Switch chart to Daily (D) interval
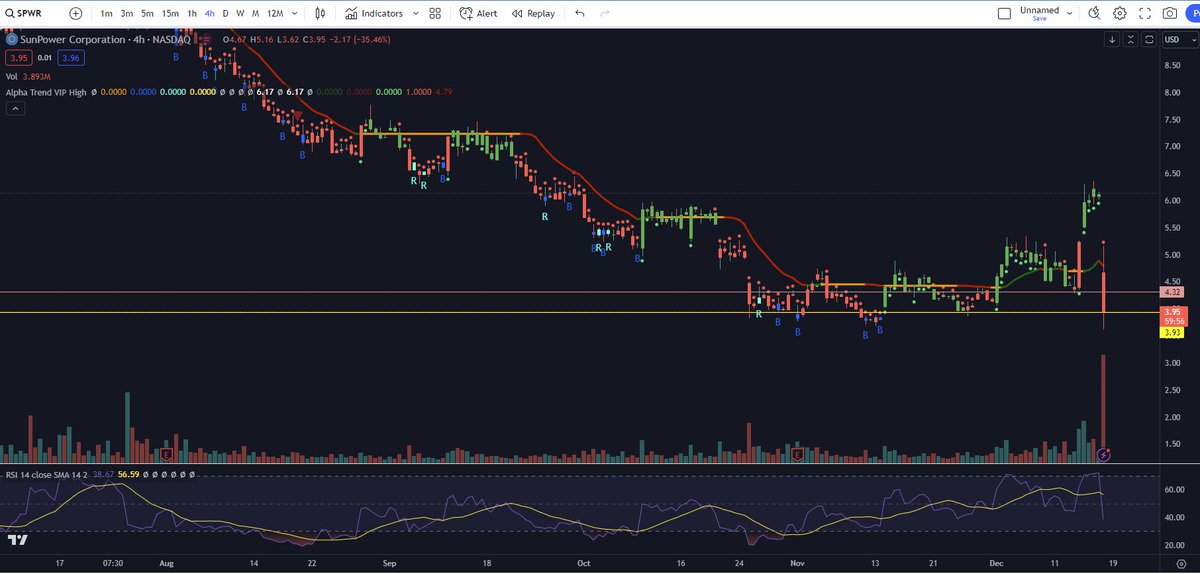The width and height of the screenshot is (1200, 574). point(225,14)
